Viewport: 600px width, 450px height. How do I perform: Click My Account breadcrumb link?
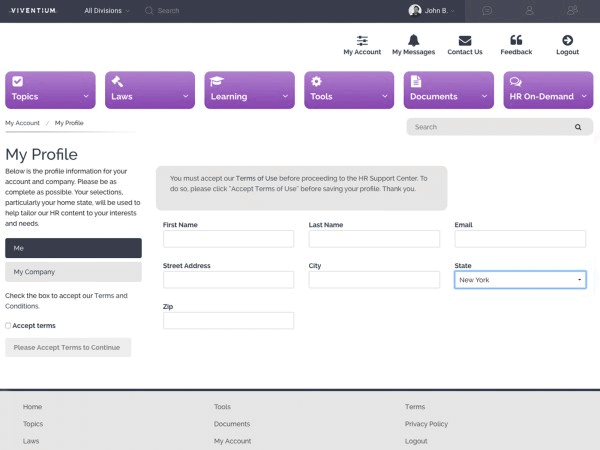[x=22, y=123]
